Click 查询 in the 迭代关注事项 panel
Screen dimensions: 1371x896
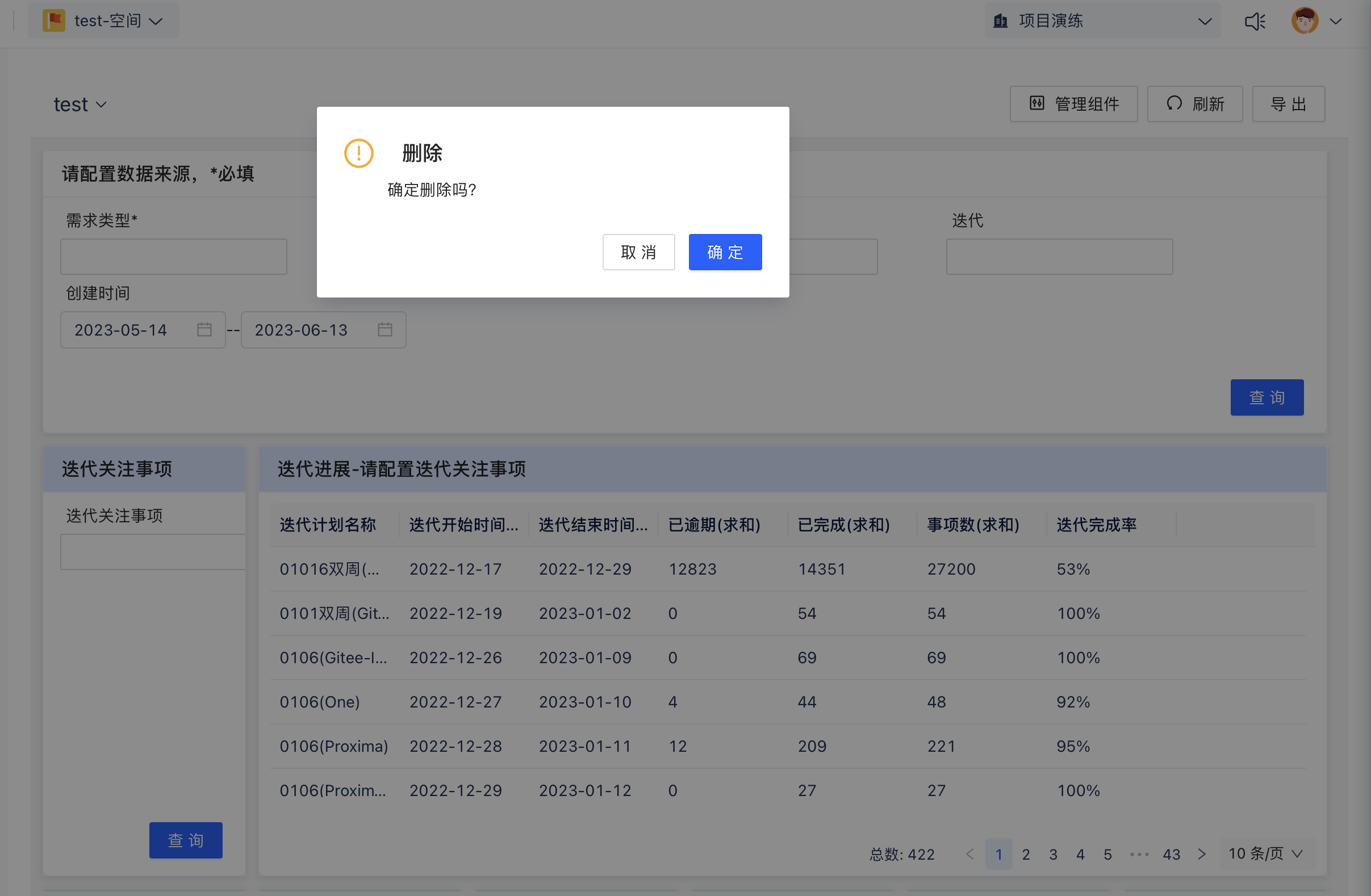point(186,840)
